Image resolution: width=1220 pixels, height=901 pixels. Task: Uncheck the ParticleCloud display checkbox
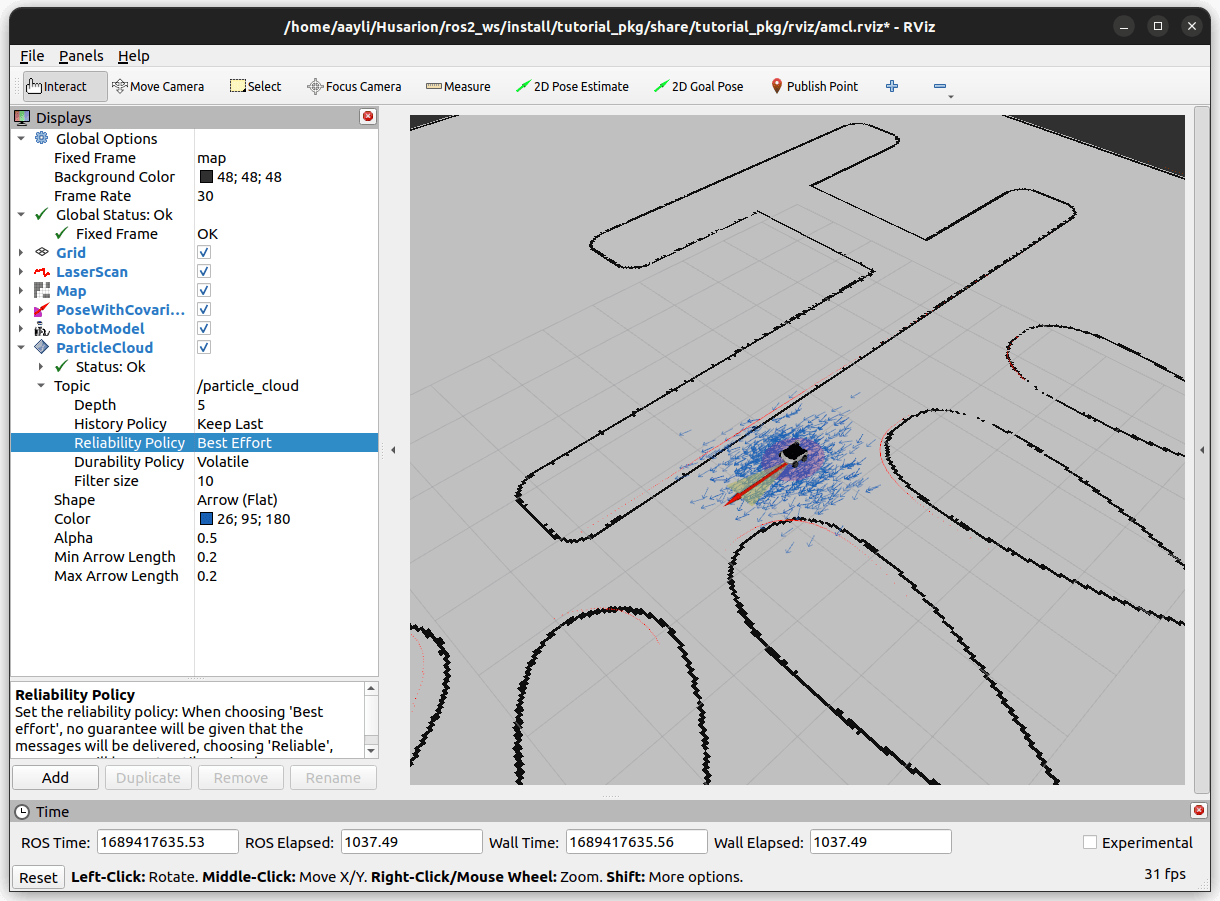[204, 348]
